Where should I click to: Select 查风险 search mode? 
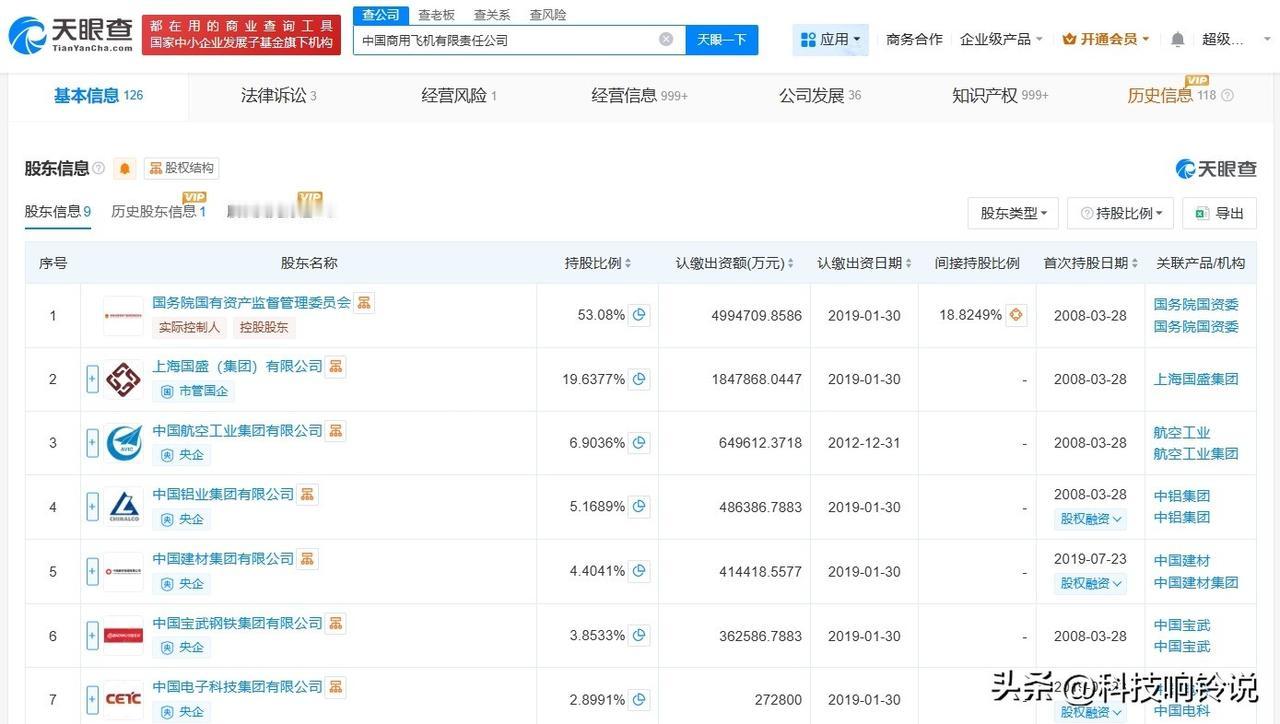pyautogui.click(x=547, y=15)
